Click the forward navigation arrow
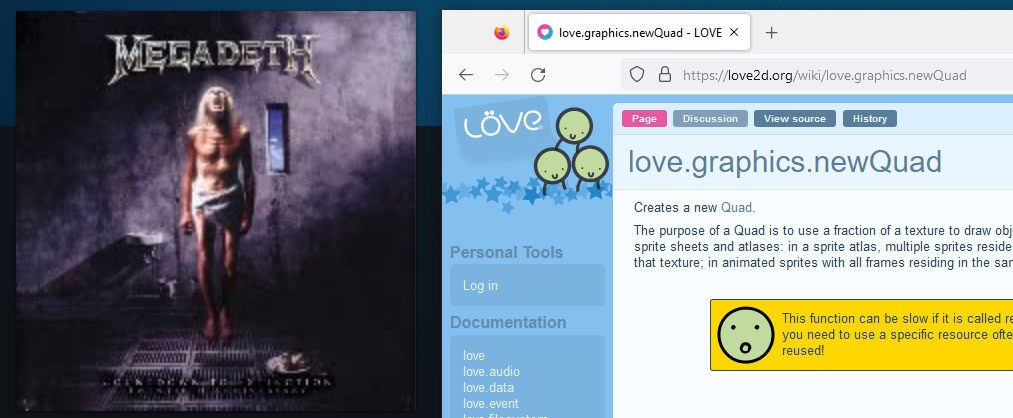 pos(502,75)
